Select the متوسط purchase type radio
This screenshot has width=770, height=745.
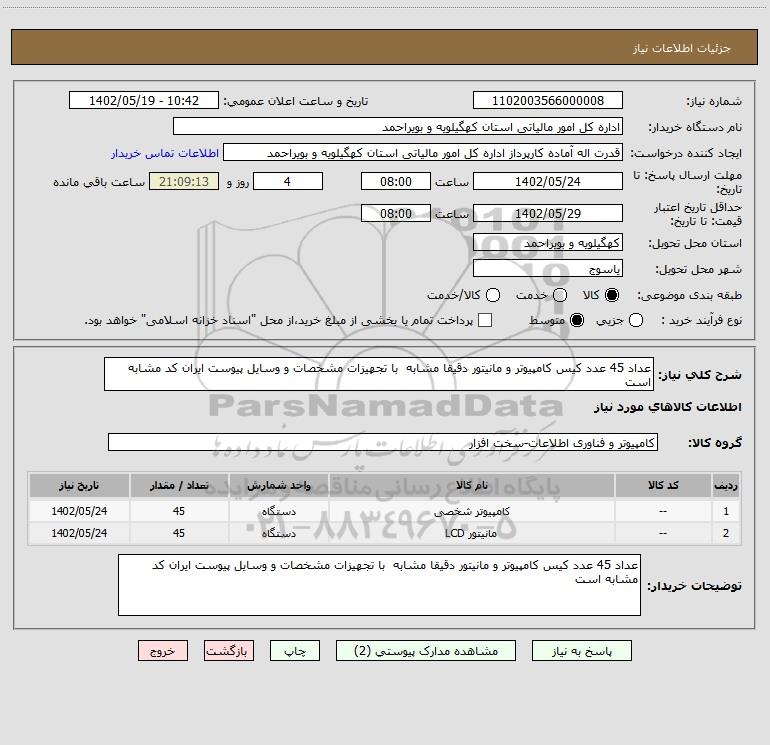point(577,320)
